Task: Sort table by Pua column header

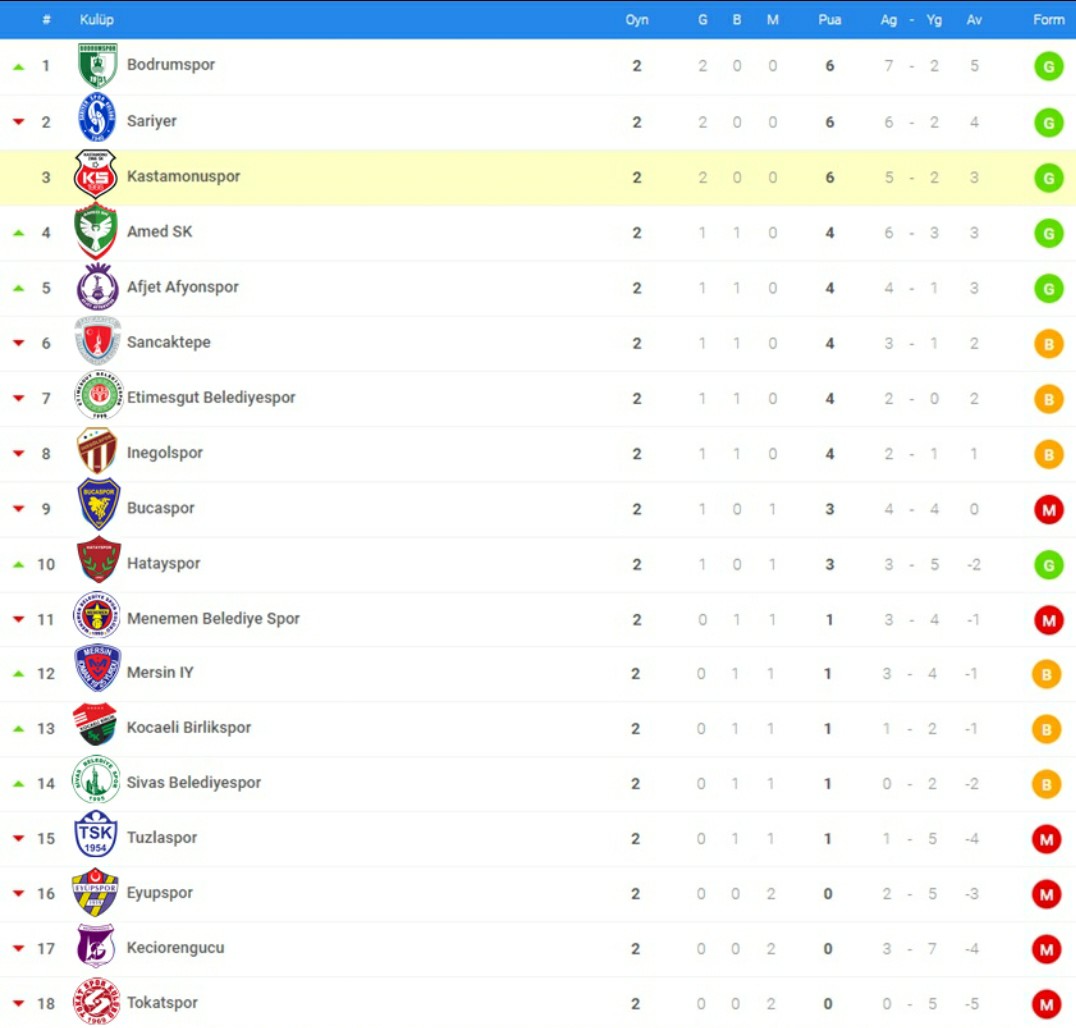Action: click(x=830, y=20)
